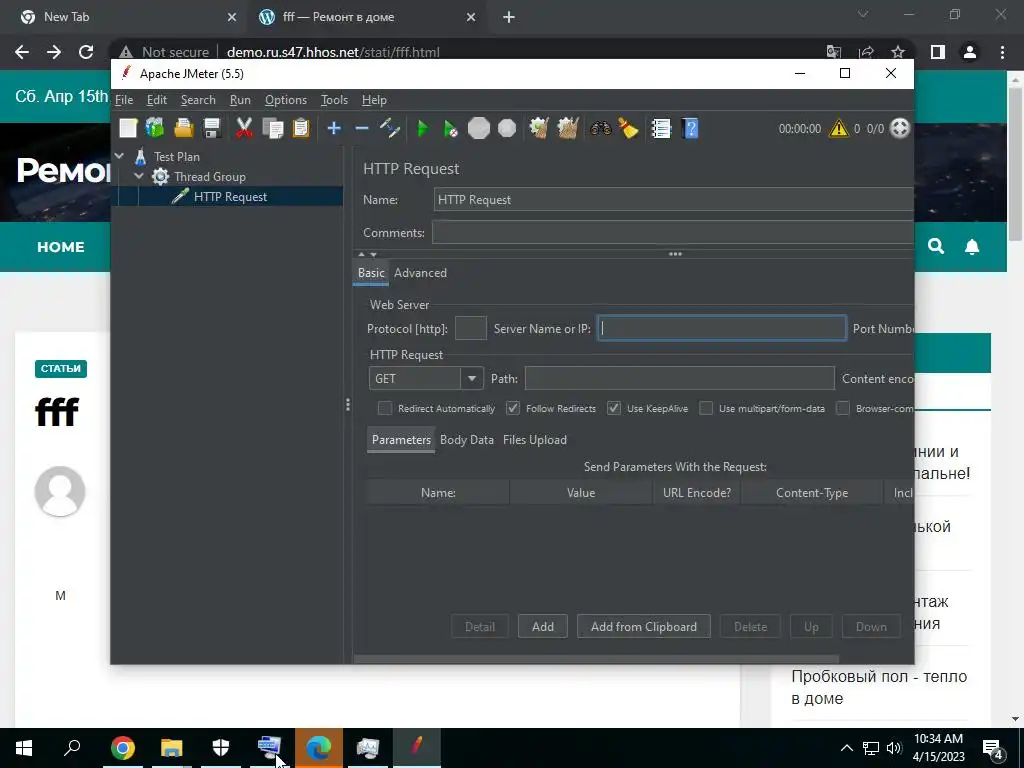Click the Name field containing HTTP Request
The width and height of the screenshot is (1024, 768).
click(x=673, y=199)
